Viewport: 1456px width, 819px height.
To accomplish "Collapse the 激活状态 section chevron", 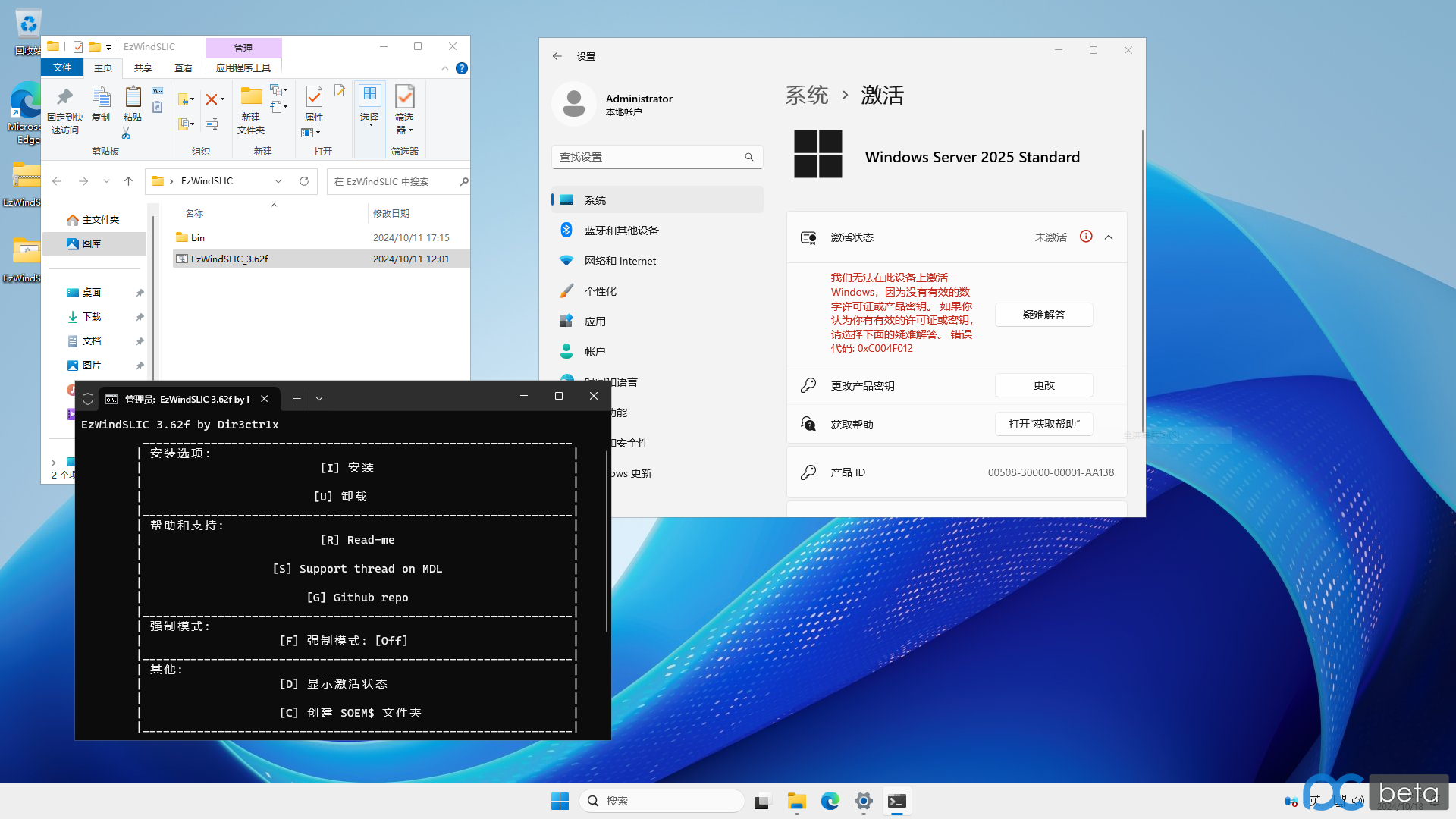I will point(1109,237).
